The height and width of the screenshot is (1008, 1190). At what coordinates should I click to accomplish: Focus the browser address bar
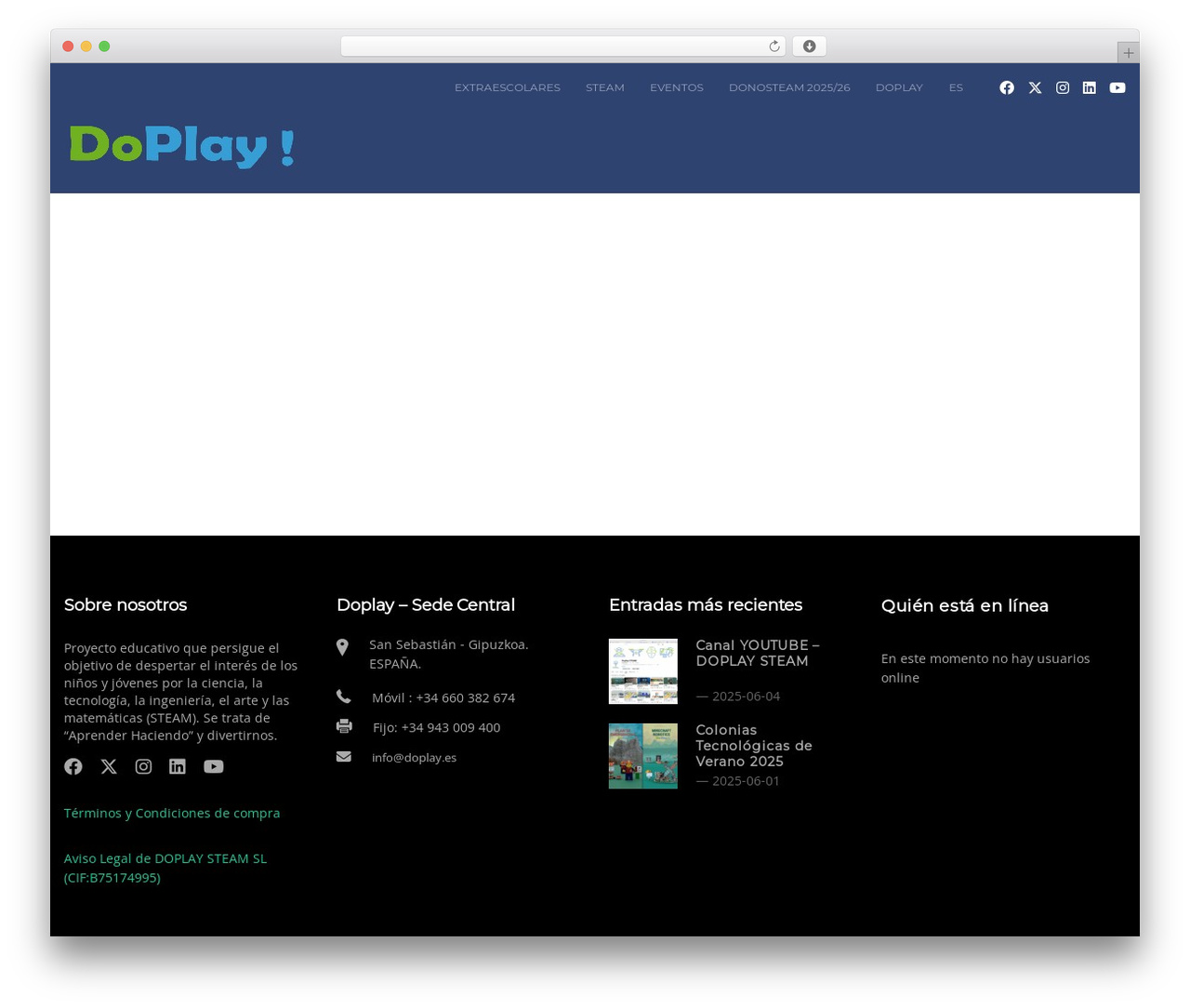[563, 46]
